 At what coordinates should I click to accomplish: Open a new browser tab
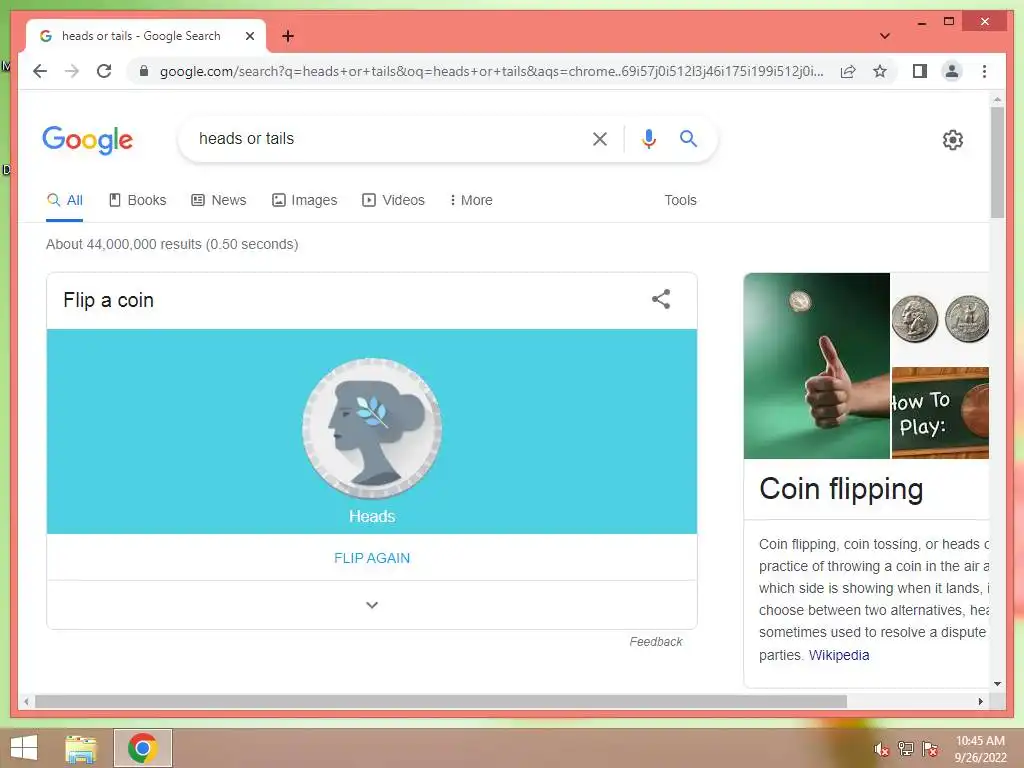pos(287,36)
